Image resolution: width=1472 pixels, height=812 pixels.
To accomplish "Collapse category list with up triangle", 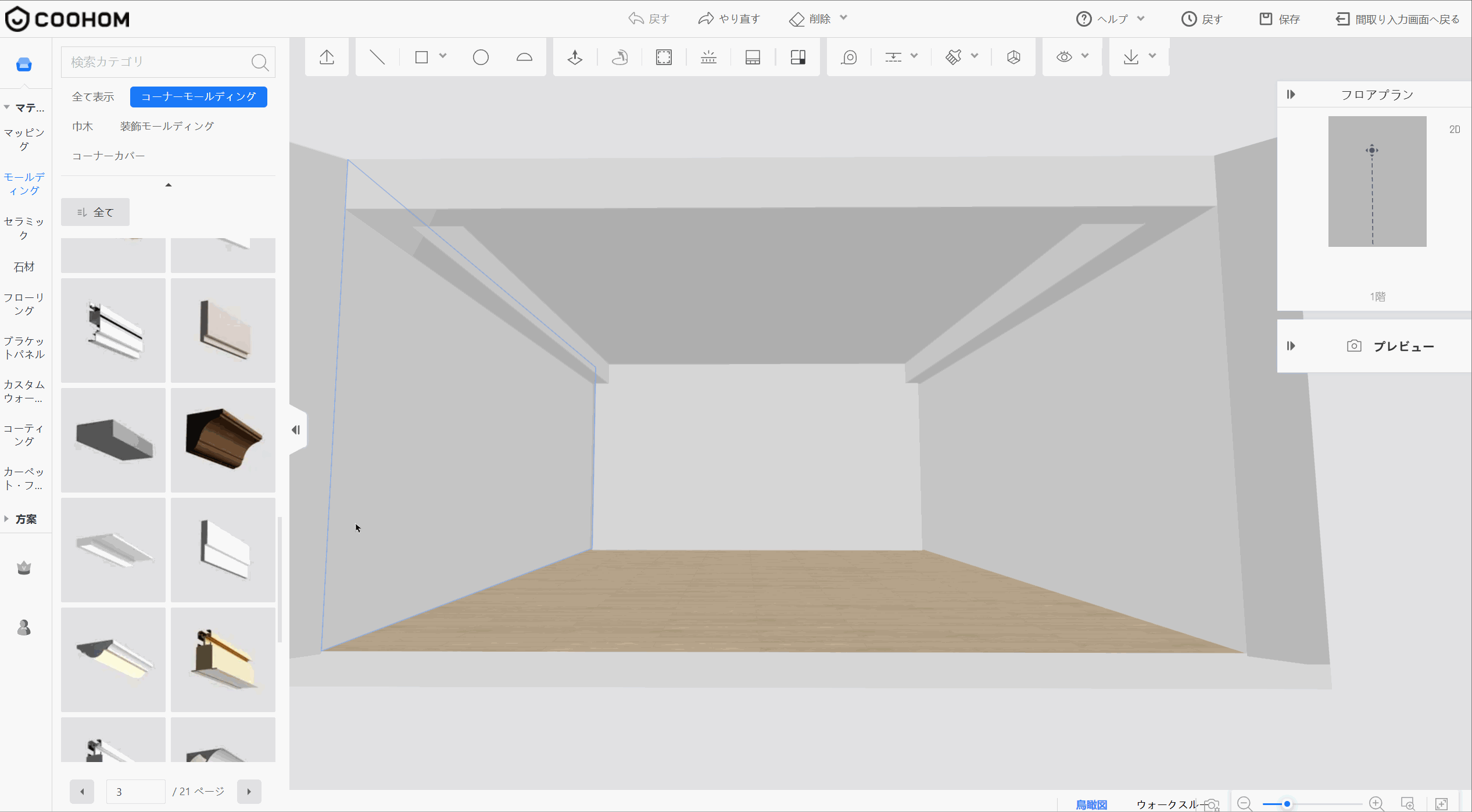I will [169, 185].
